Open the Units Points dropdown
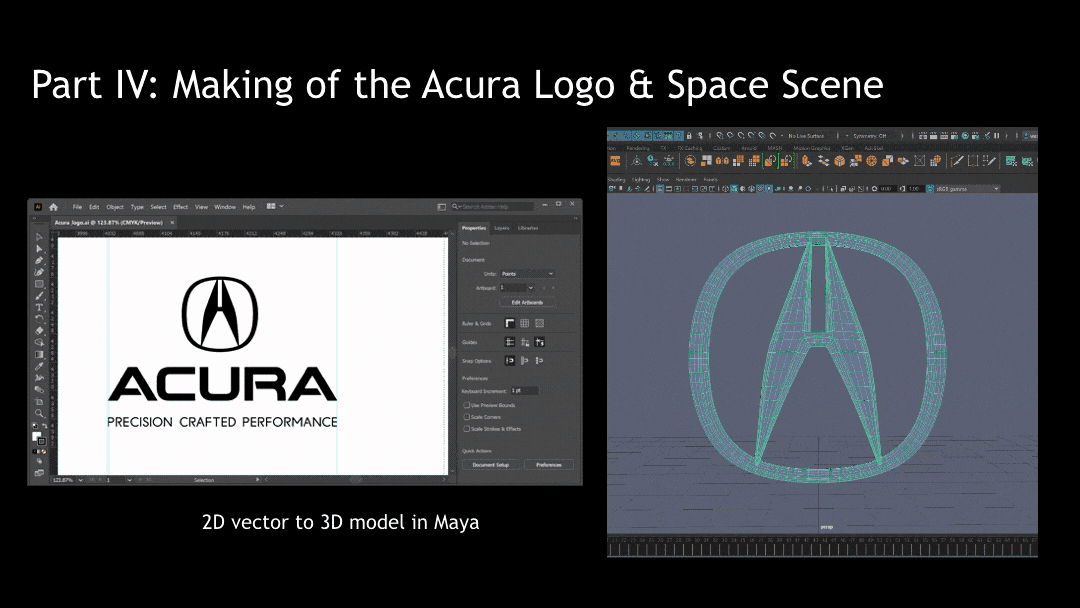The width and height of the screenshot is (1080, 608). coord(527,274)
